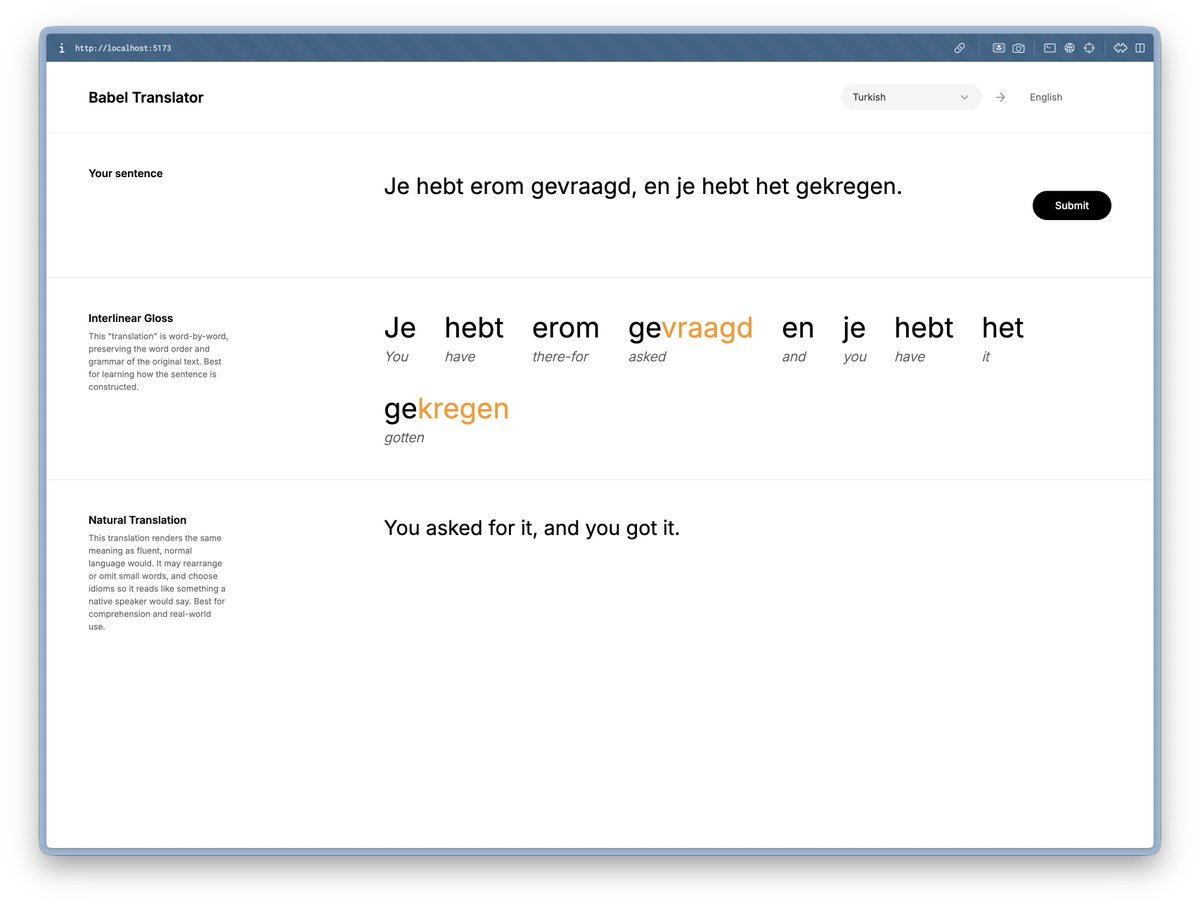Viewport: 1200px width, 907px height.
Task: Click the Interlinear Gloss heading
Action: pyautogui.click(x=131, y=318)
